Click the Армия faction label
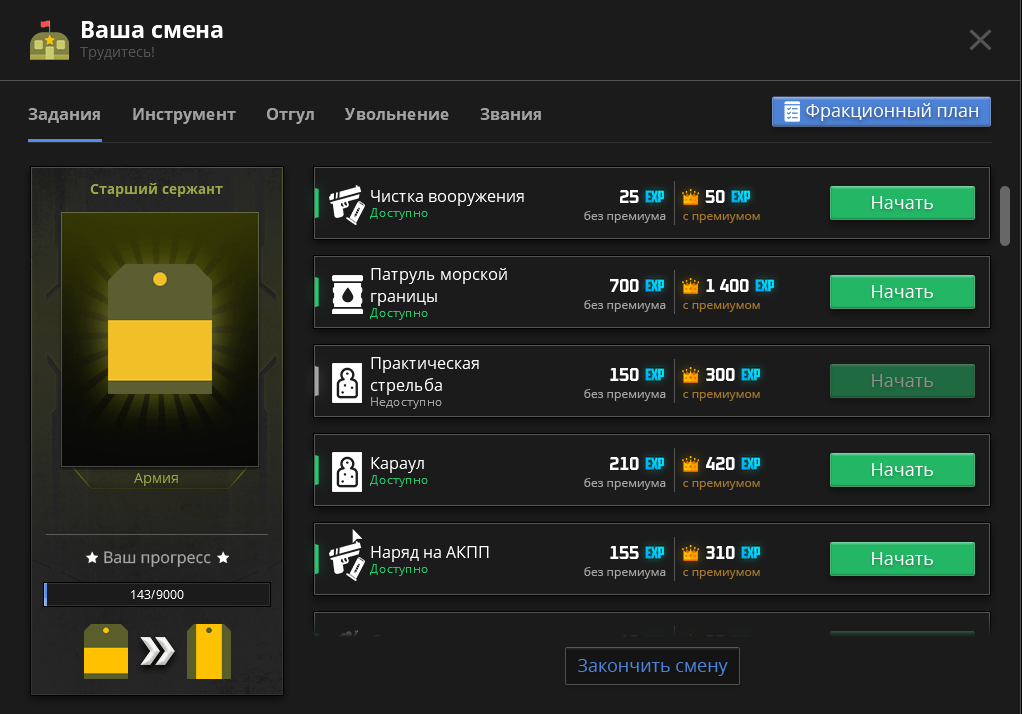This screenshot has width=1022, height=714. pyautogui.click(x=156, y=478)
